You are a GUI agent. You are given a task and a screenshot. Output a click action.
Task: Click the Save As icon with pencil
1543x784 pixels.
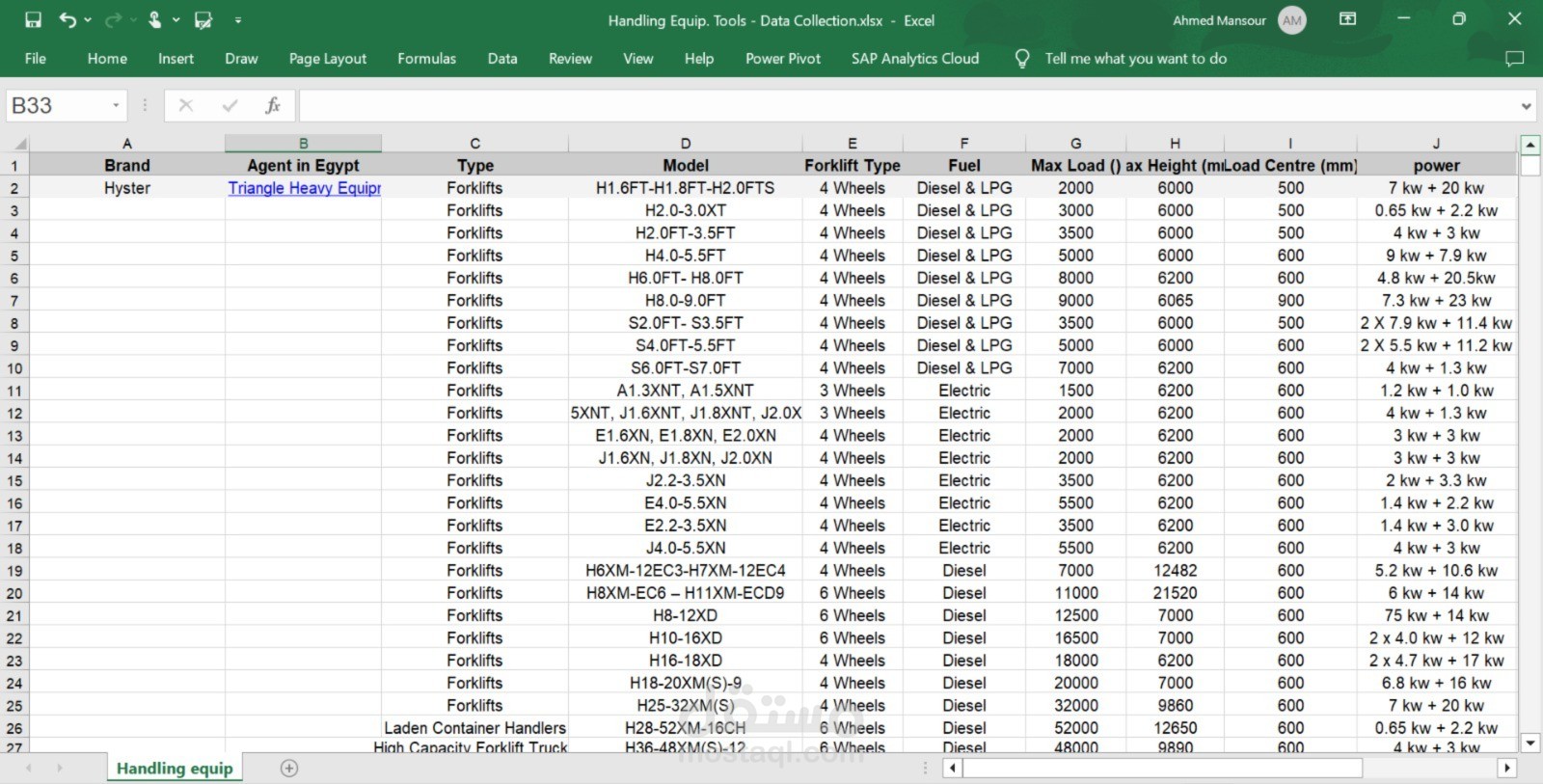(203, 19)
